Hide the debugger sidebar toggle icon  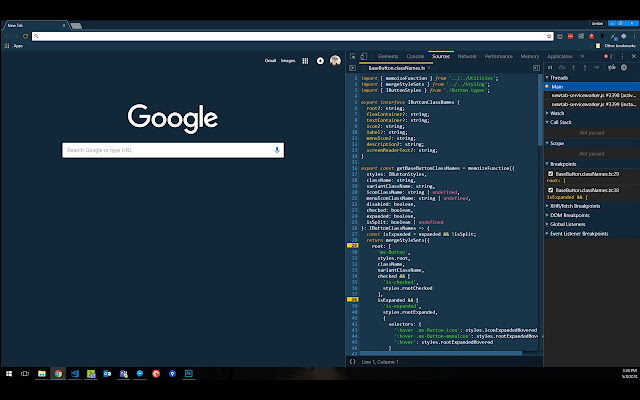536,68
